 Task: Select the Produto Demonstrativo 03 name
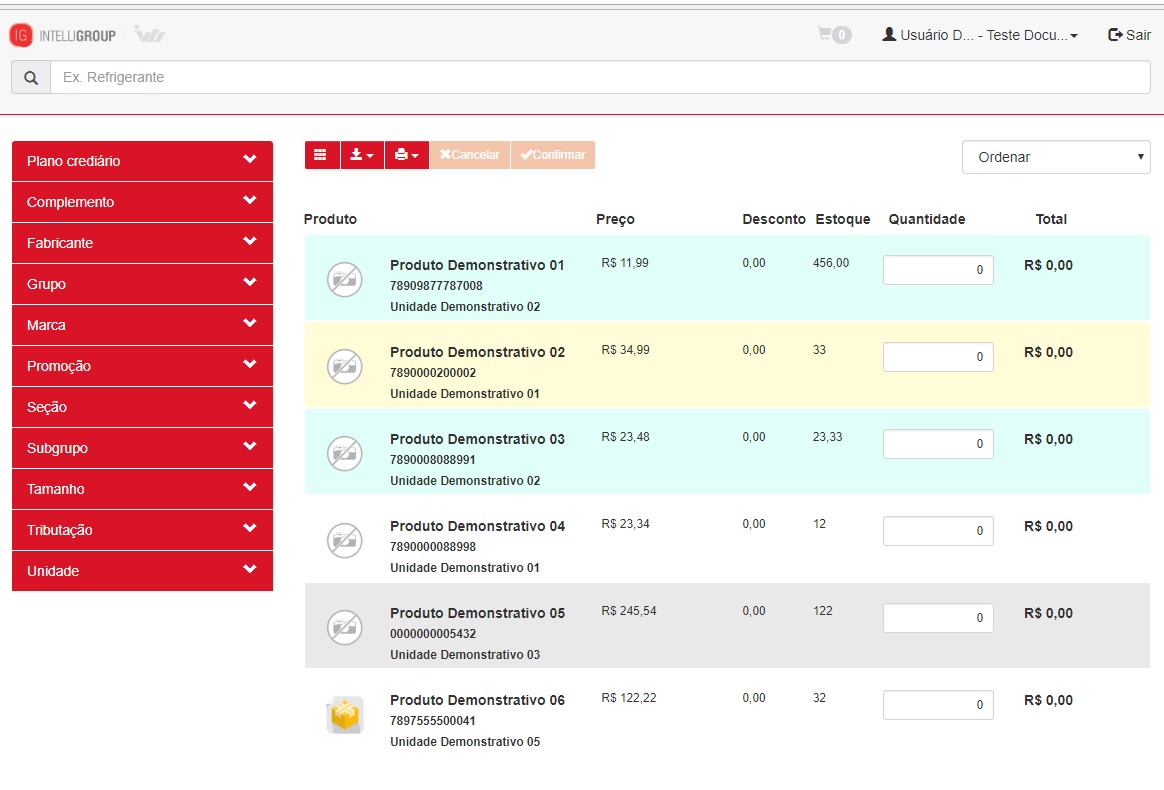[x=477, y=439]
